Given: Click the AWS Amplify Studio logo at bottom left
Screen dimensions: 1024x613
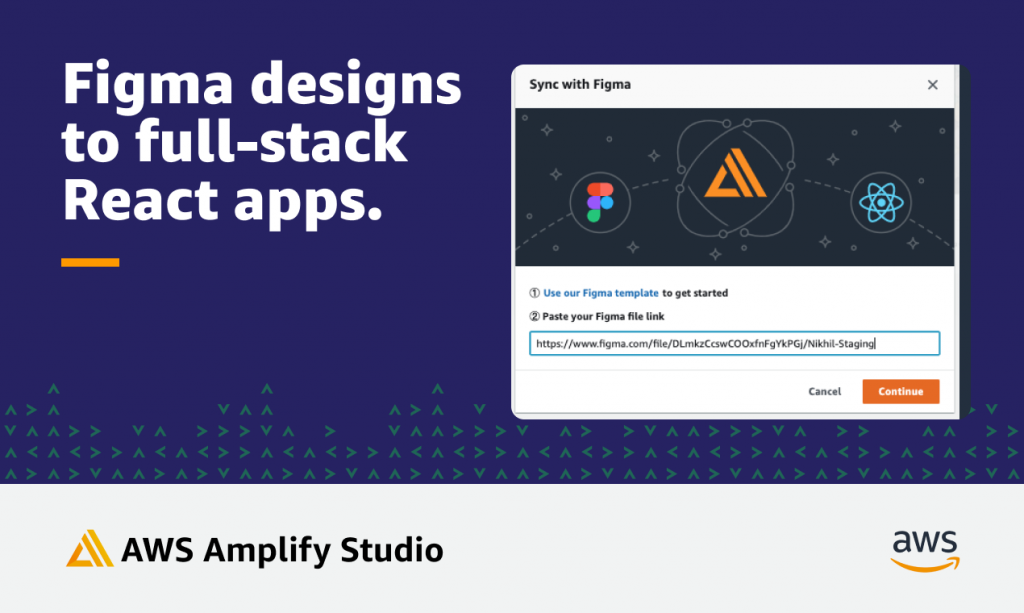Looking at the screenshot, I should click(255, 548).
